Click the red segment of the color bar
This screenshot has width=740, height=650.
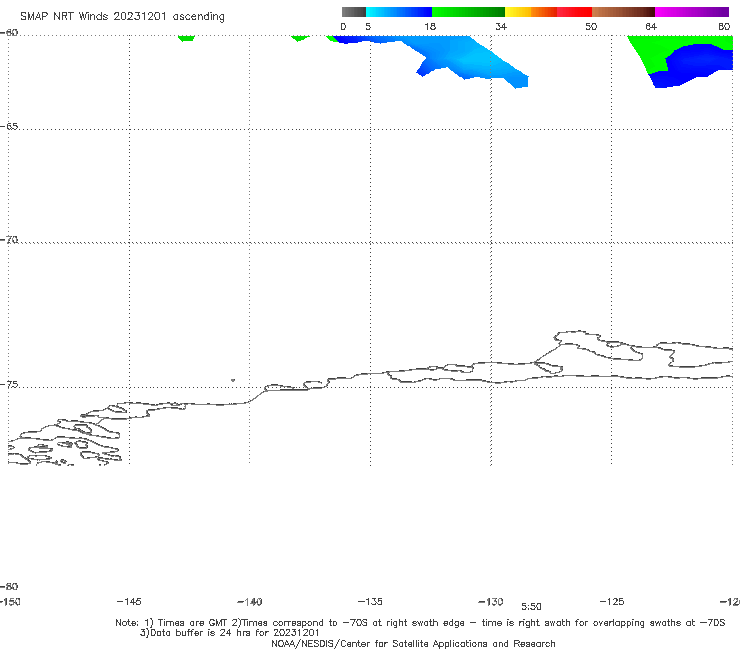tap(574, 12)
